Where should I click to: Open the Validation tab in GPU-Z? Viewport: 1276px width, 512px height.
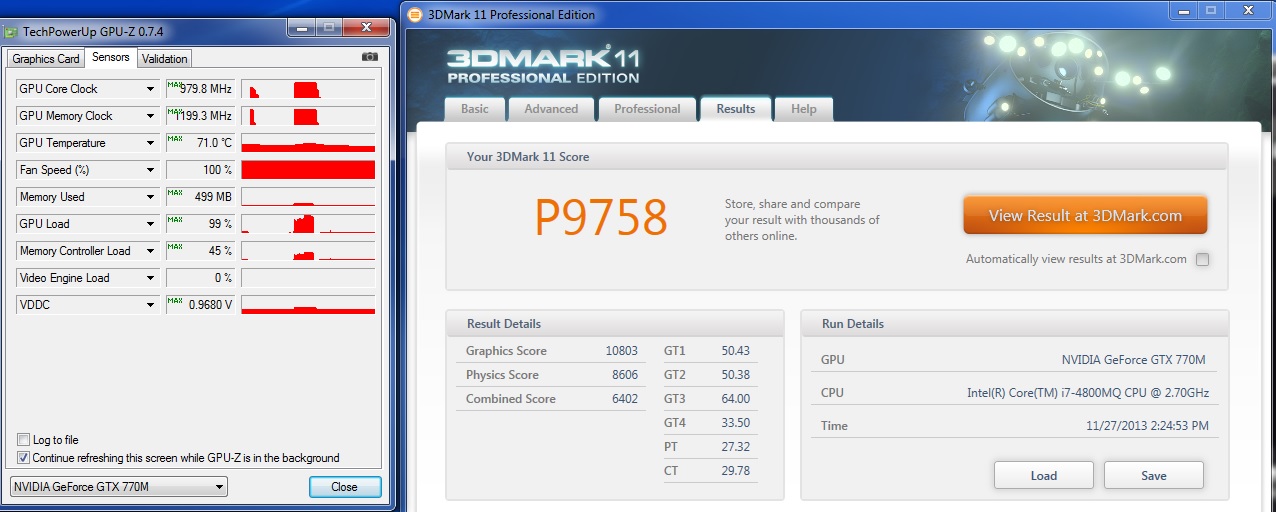pos(164,59)
